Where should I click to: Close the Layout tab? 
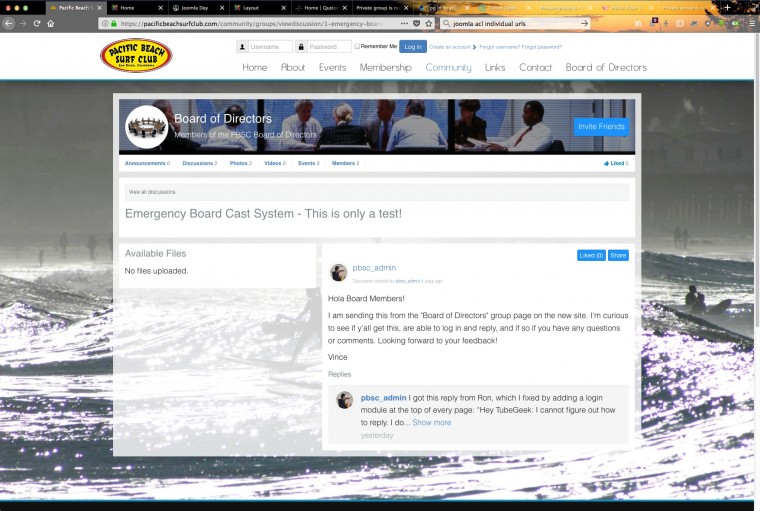[283, 8]
